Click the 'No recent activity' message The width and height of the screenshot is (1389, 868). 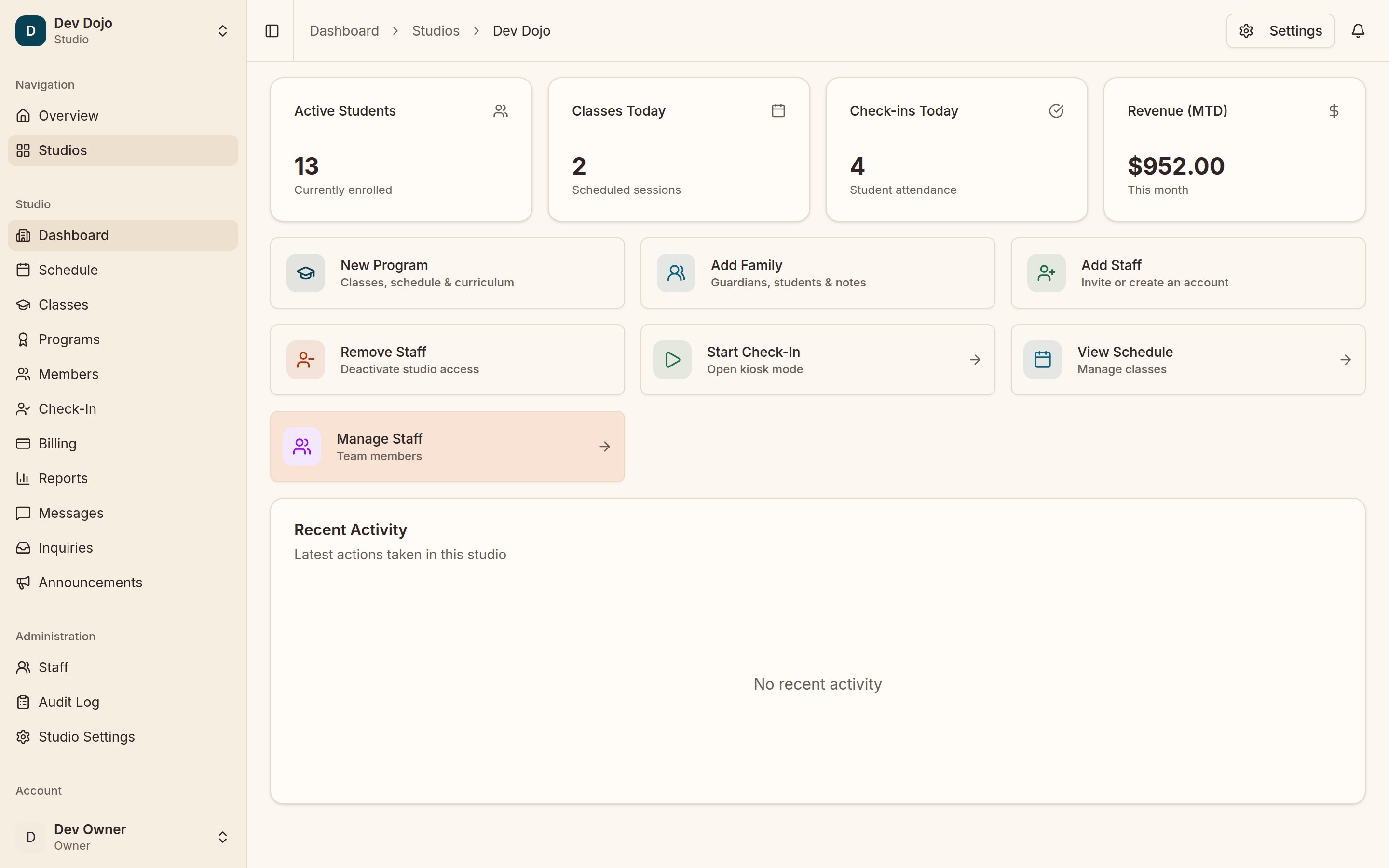(818, 684)
